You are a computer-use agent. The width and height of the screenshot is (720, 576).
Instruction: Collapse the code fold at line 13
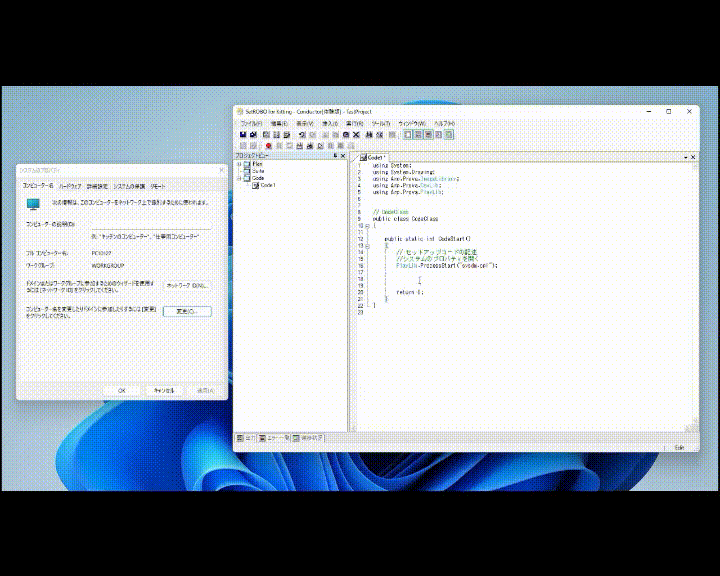click(367, 246)
